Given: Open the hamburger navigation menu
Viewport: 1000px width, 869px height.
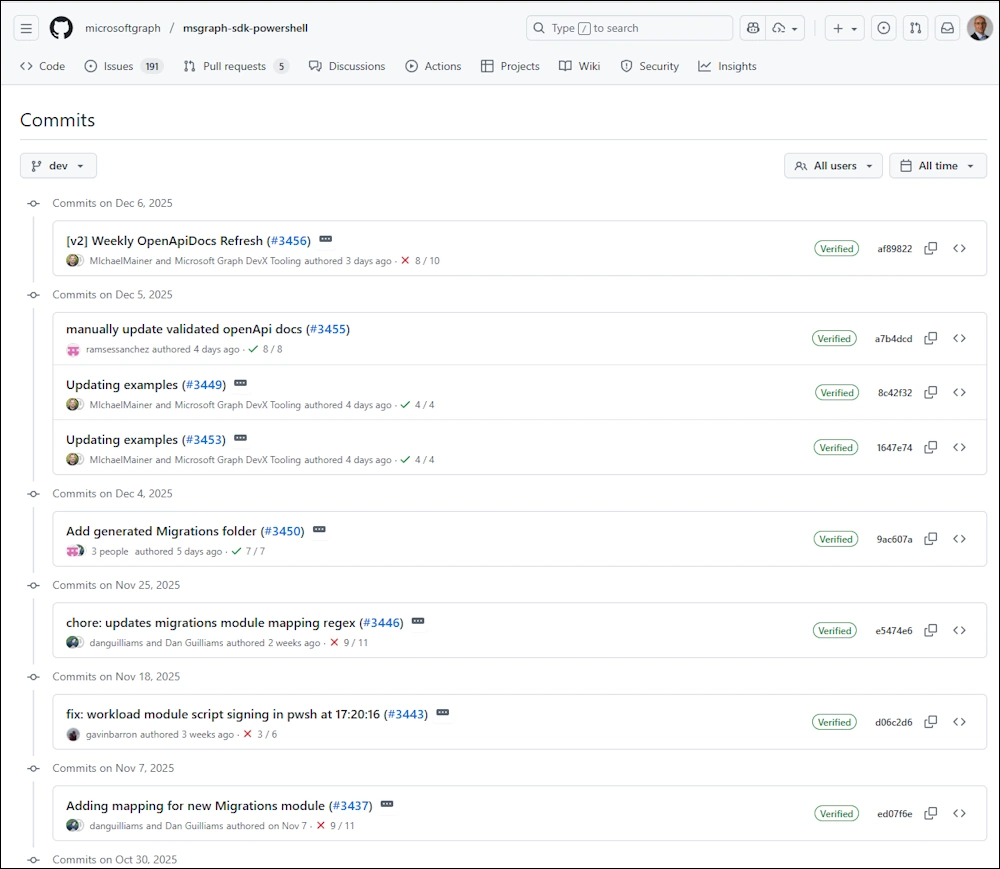Looking at the screenshot, I should point(27,28).
